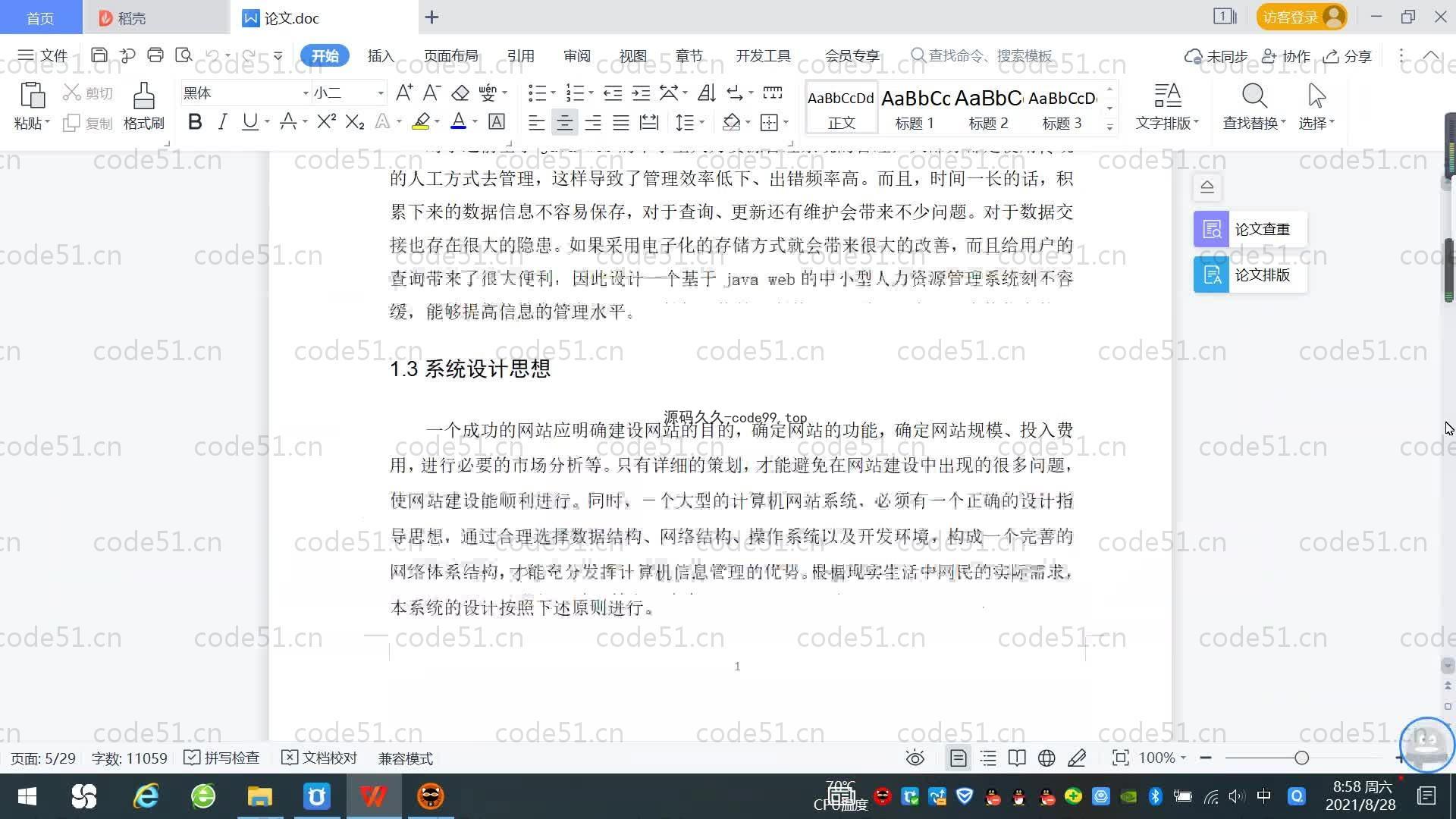Open font color dropdown arrow
Image resolution: width=1456 pixels, height=819 pixels.
coord(475,122)
